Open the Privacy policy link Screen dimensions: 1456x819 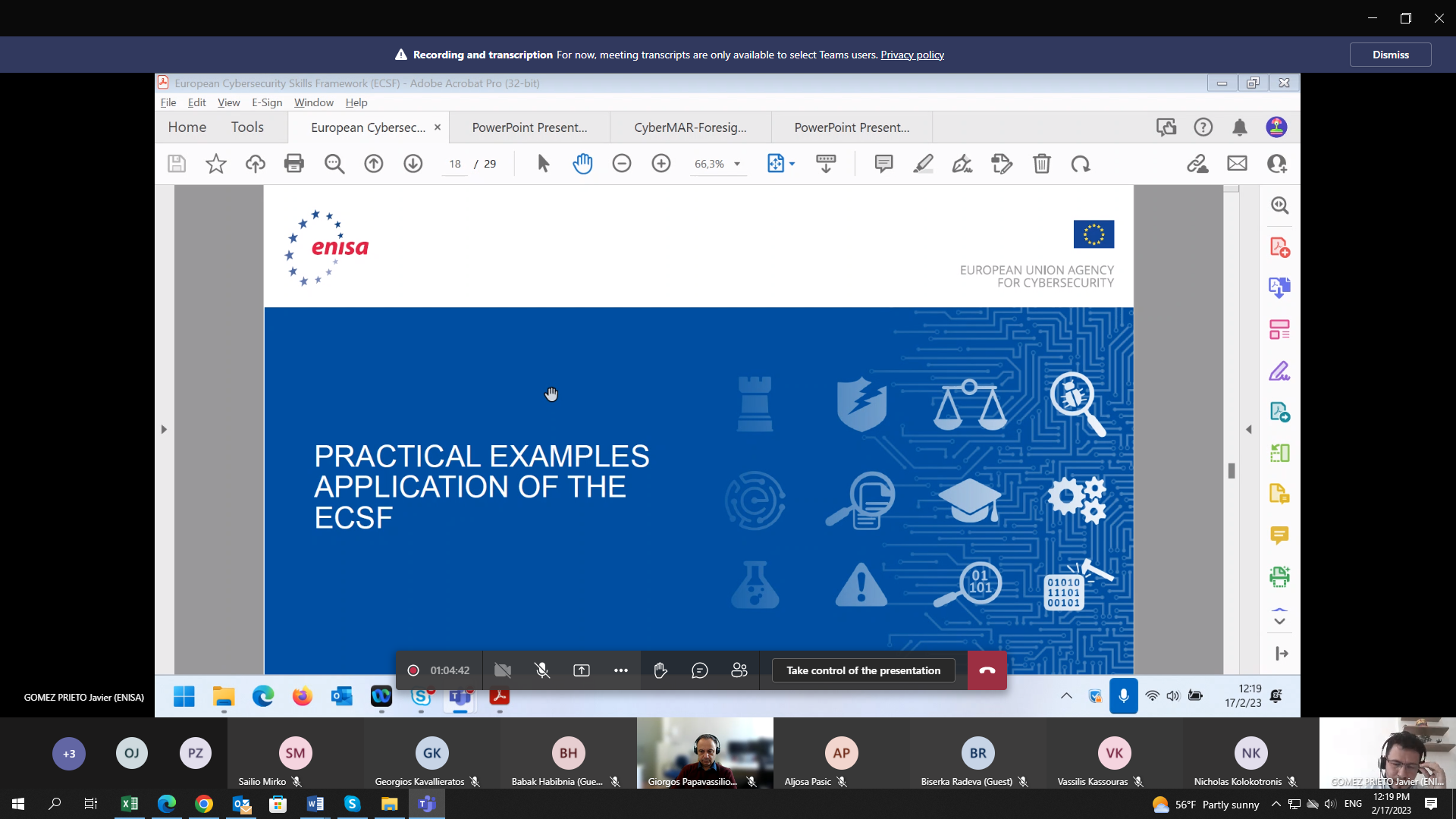pyautogui.click(x=912, y=55)
